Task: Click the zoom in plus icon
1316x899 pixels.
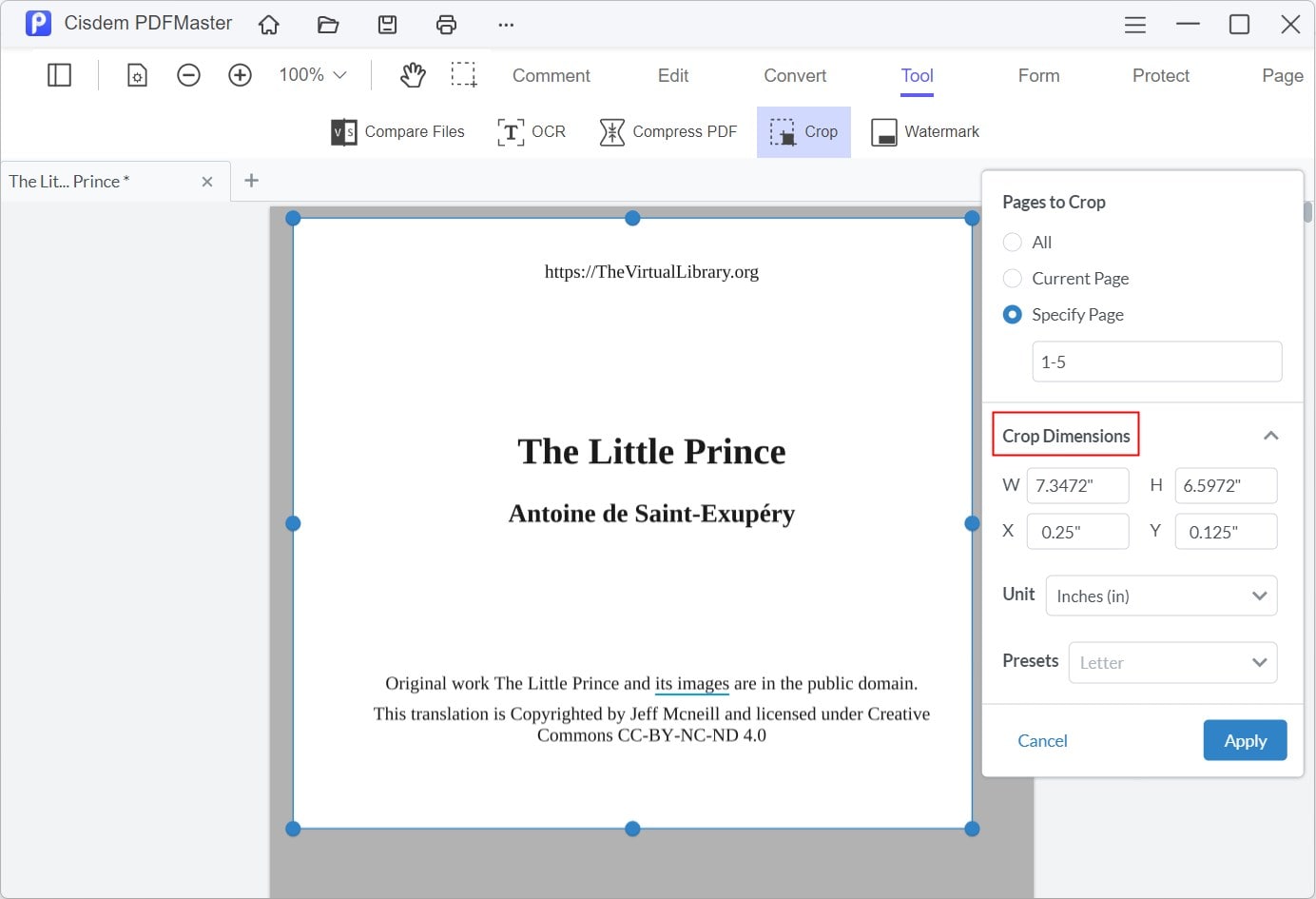Action: pyautogui.click(x=240, y=75)
